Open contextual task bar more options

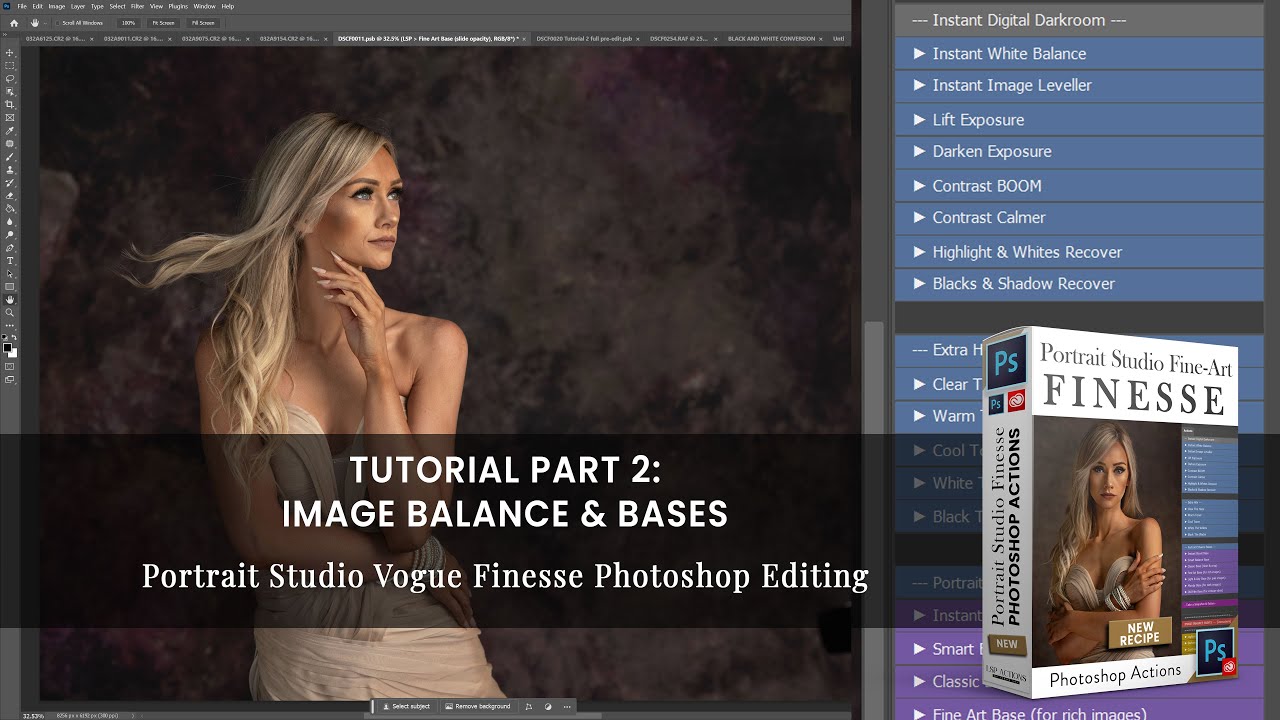(x=568, y=706)
